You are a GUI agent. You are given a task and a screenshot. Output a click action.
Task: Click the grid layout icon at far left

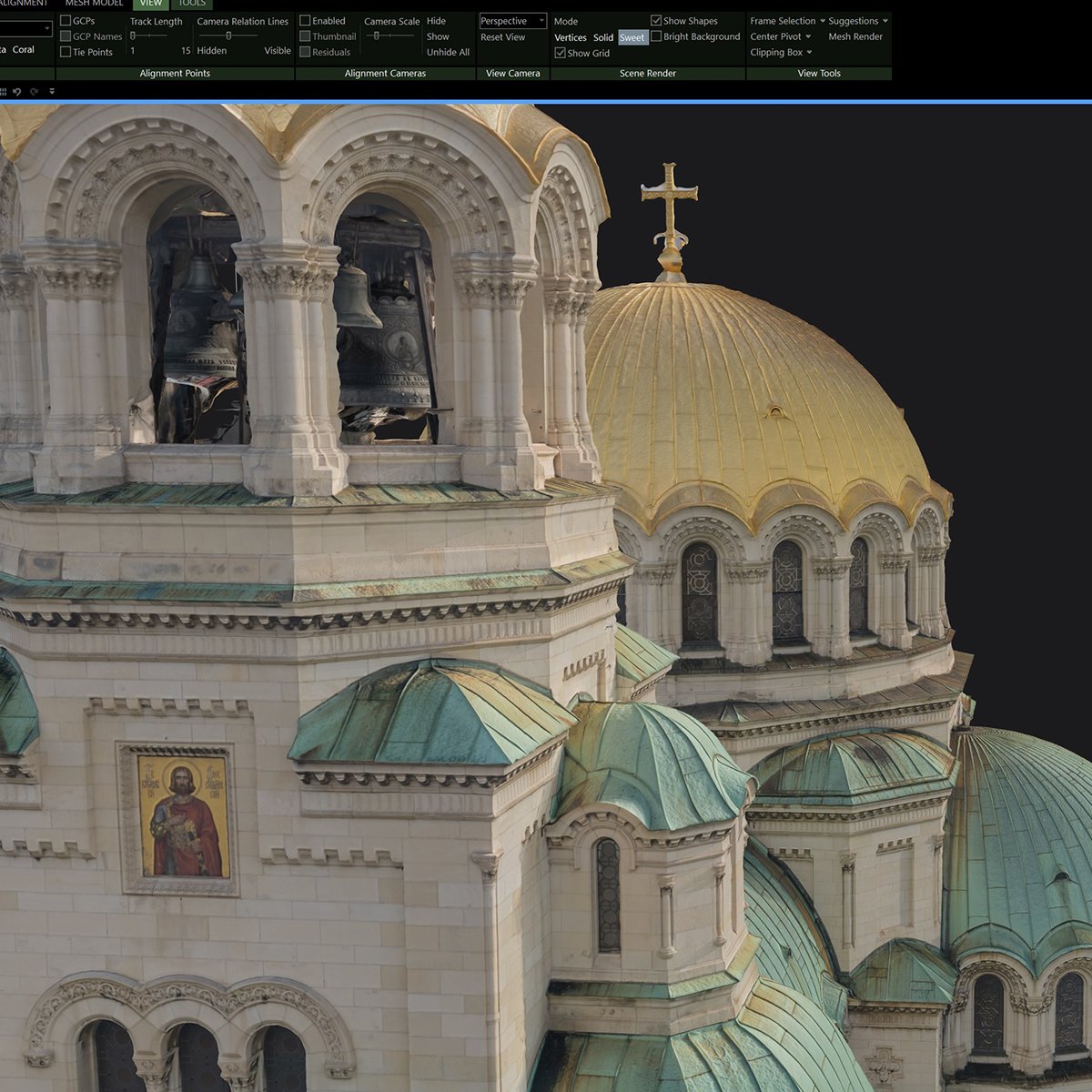tap(4, 91)
